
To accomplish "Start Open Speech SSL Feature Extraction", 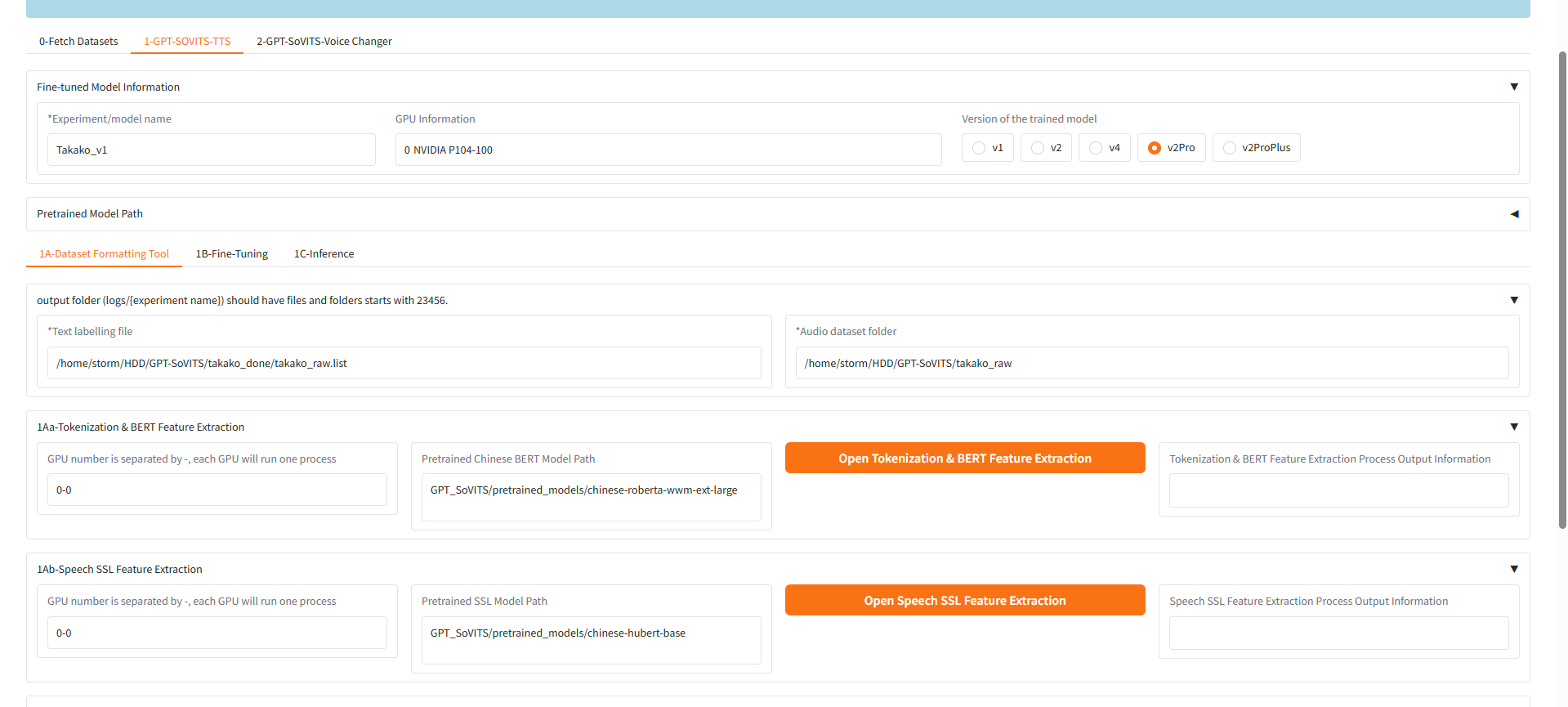I will [965, 600].
